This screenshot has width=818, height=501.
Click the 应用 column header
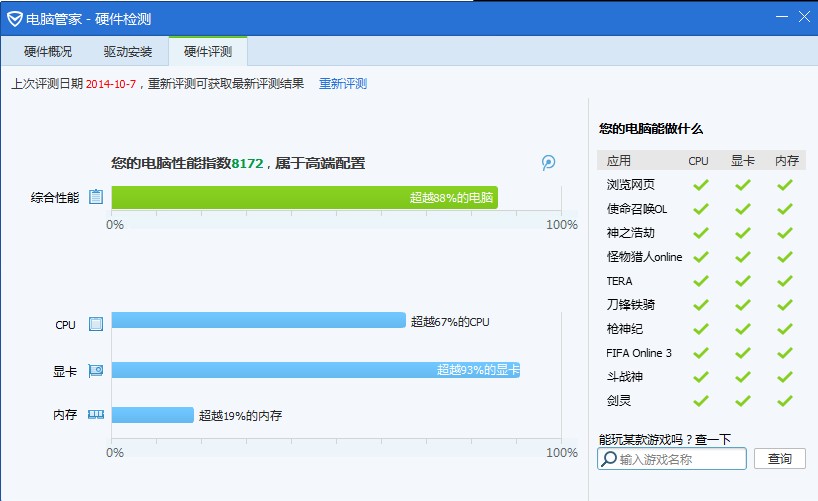click(x=619, y=161)
